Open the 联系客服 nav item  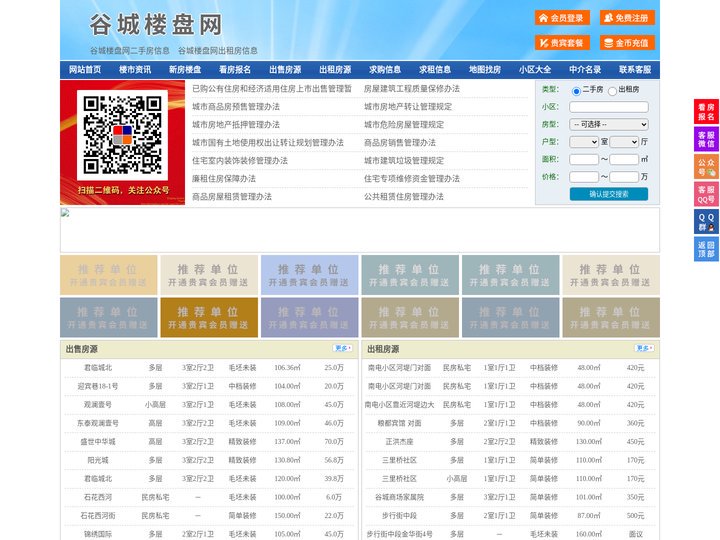635,69
